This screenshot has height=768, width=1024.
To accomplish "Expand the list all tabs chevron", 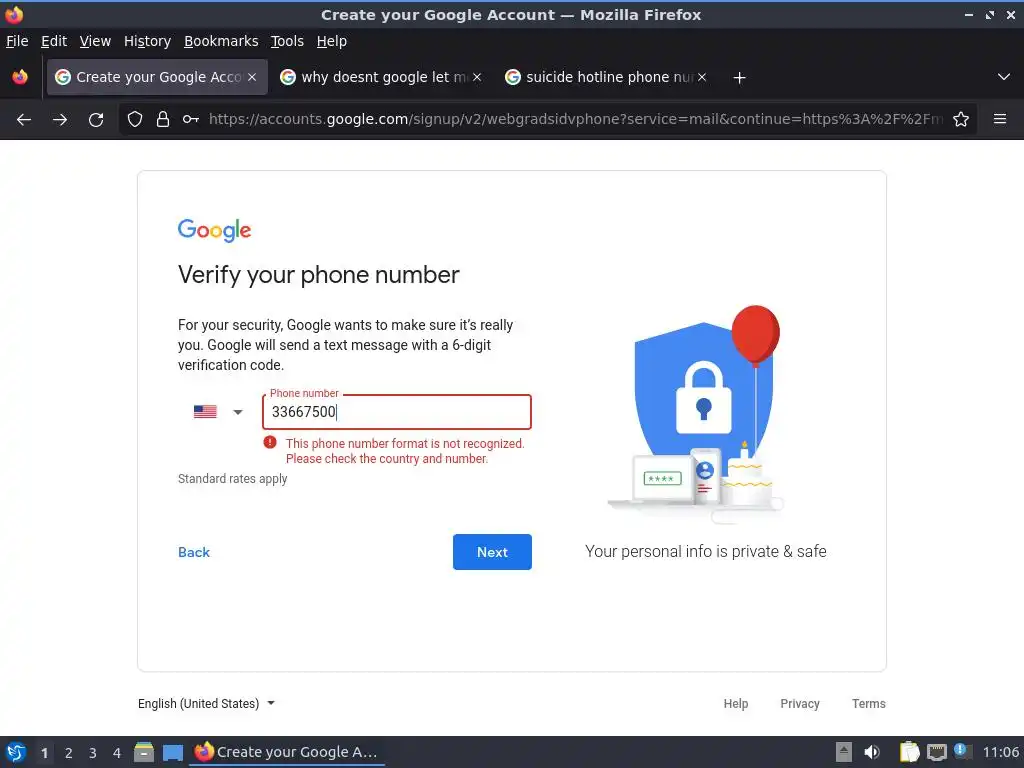I will 1004,77.
